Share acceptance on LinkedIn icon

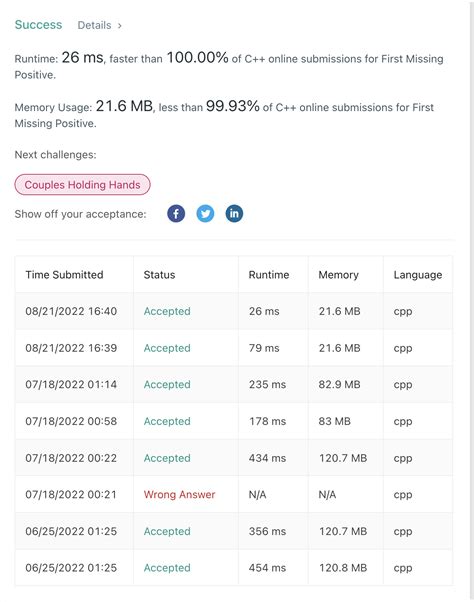234,214
